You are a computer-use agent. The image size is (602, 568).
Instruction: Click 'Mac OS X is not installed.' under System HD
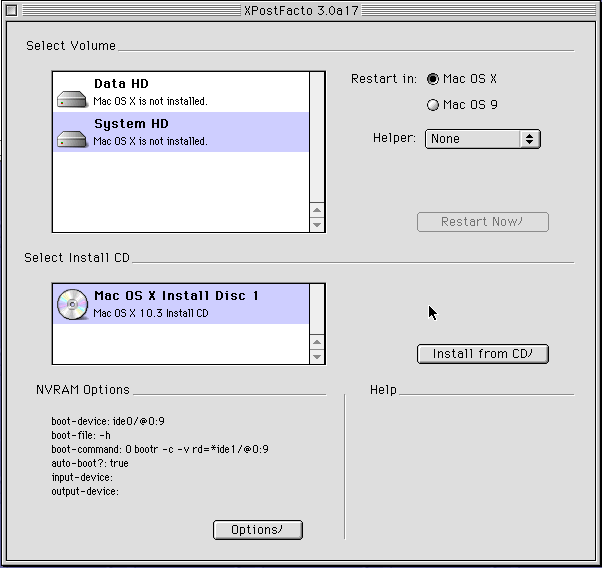click(x=150, y=141)
